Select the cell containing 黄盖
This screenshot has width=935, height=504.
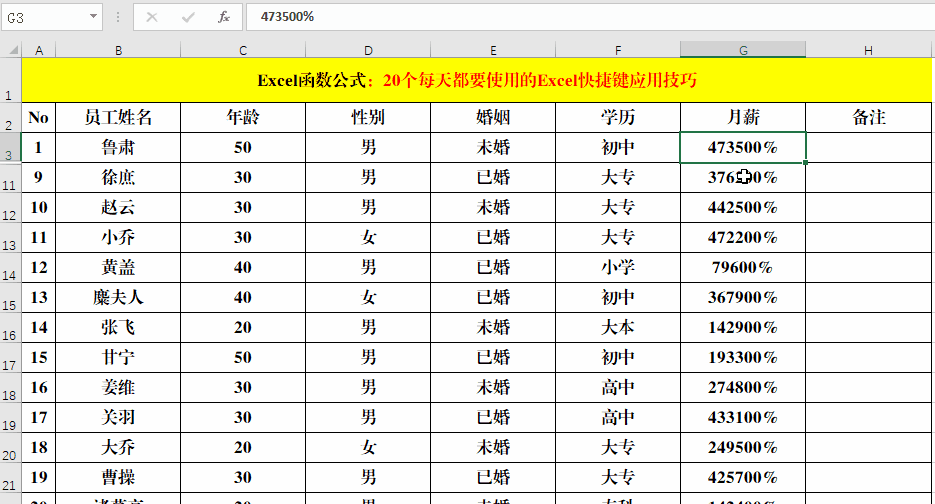coord(118,267)
